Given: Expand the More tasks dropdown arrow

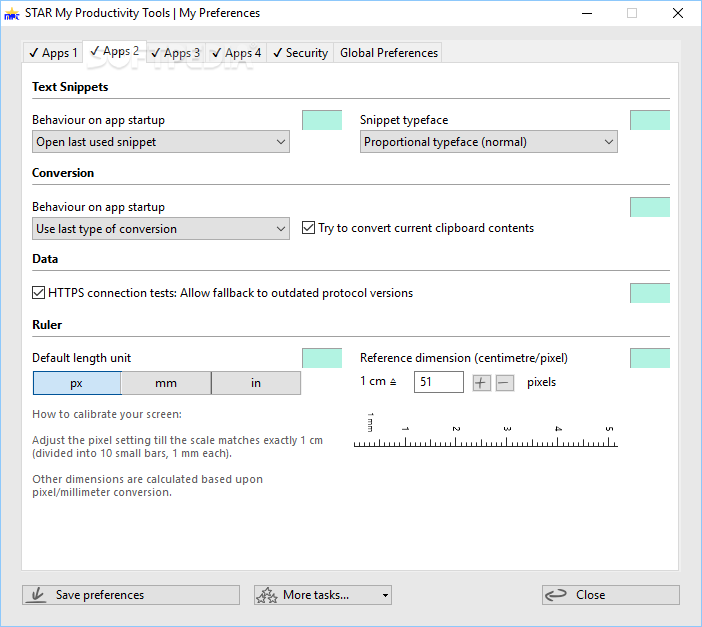Looking at the screenshot, I should click(385, 595).
